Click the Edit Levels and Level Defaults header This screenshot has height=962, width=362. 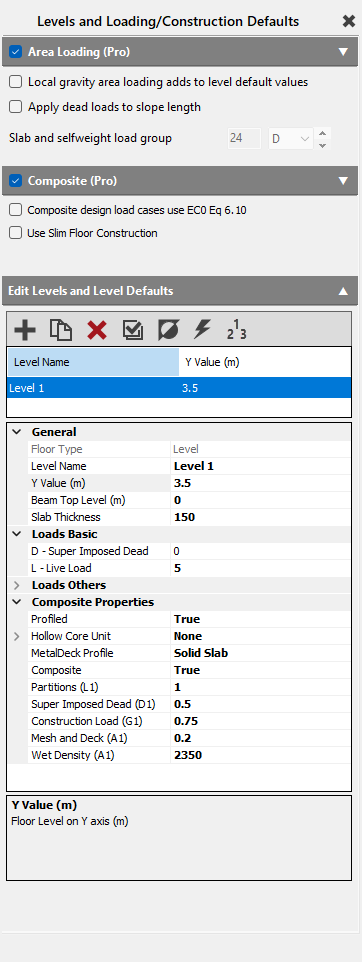(179, 291)
